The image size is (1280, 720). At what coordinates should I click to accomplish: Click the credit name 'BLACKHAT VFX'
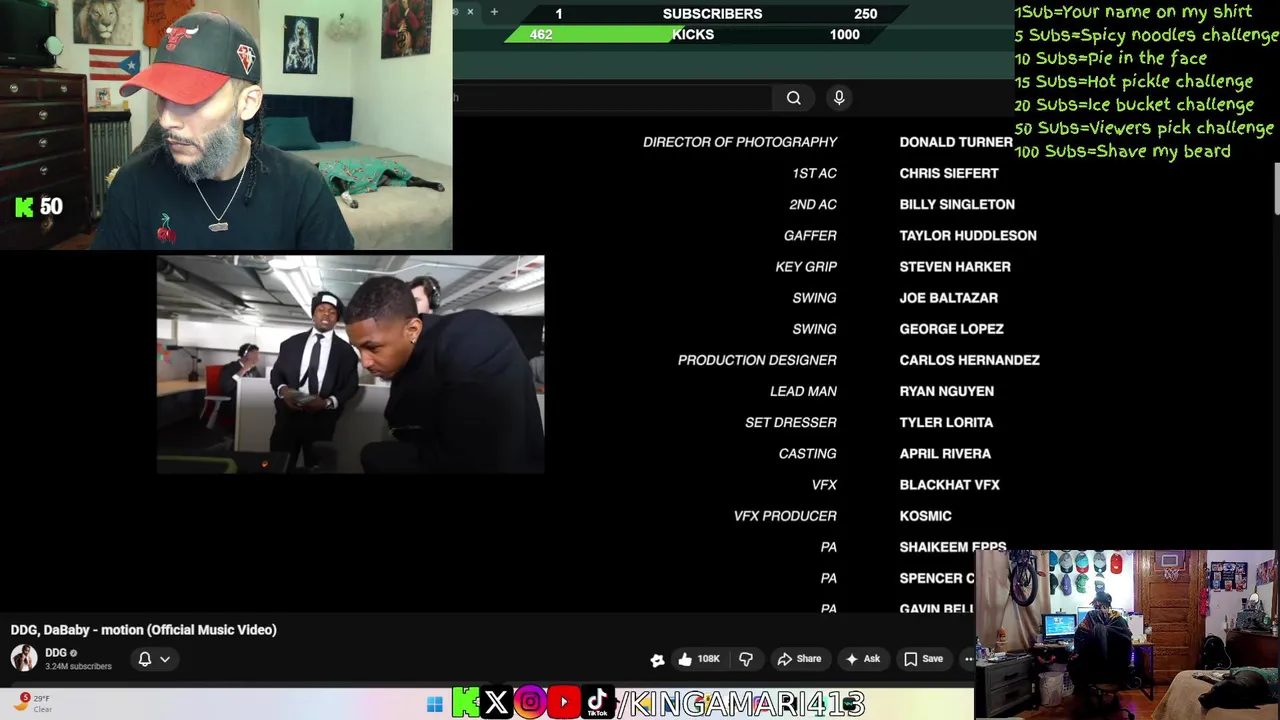(949, 485)
